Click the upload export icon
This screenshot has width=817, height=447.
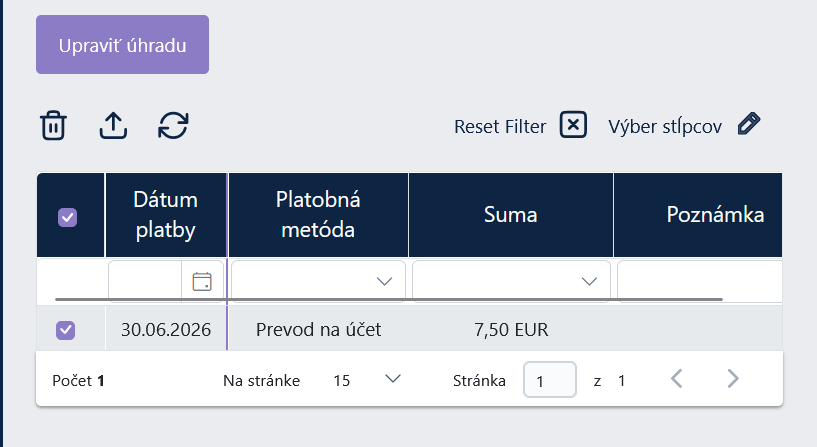click(113, 126)
